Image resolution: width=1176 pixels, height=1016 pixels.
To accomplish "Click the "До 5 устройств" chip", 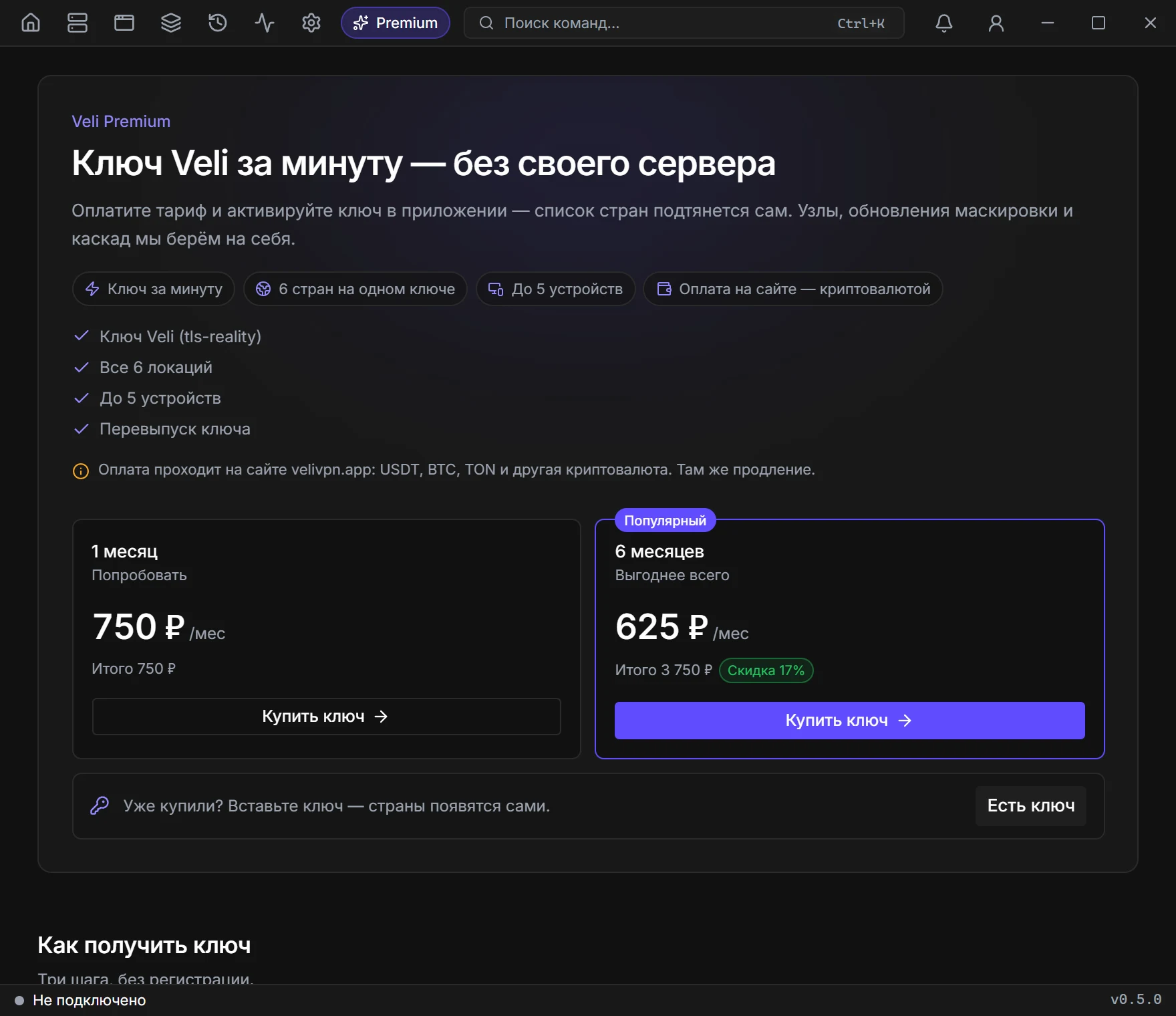I will coord(556,289).
